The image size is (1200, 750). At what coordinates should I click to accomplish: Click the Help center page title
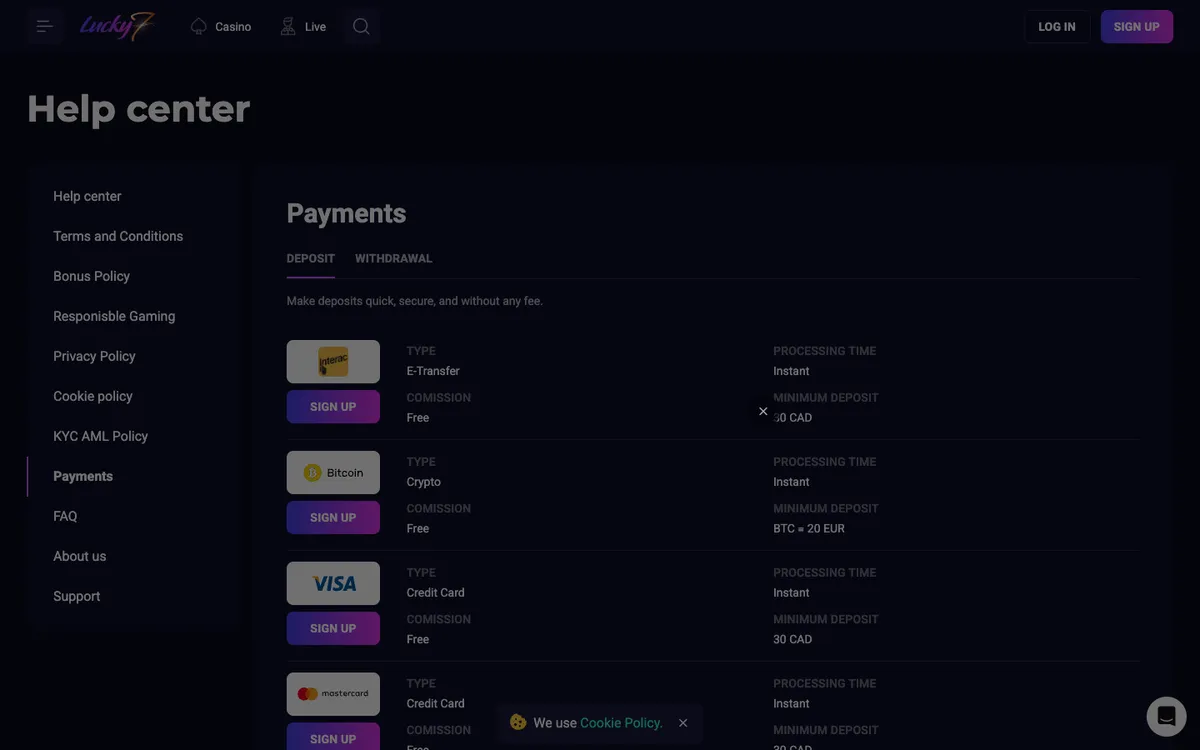[x=139, y=109]
